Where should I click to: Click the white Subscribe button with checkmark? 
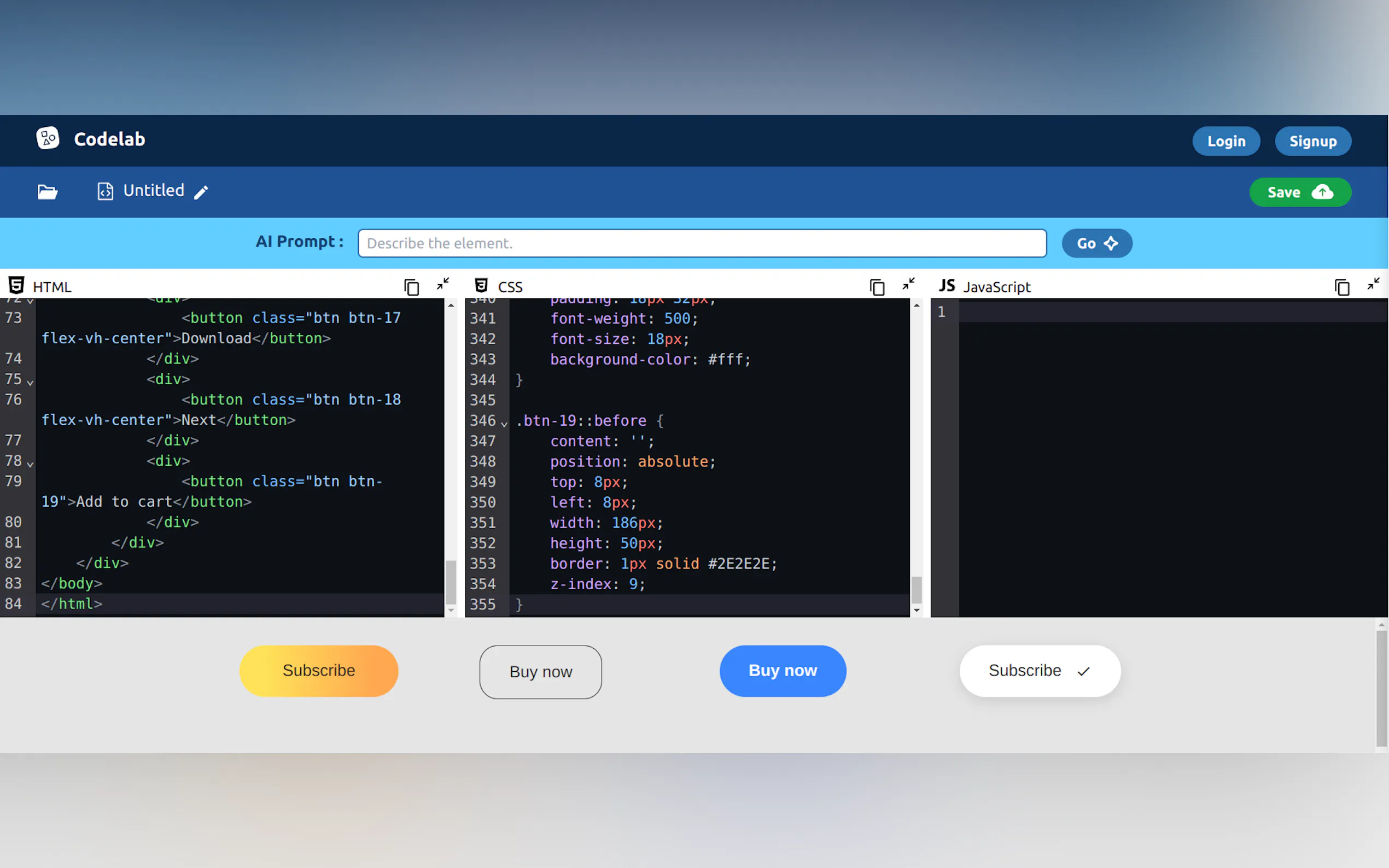click(1040, 671)
